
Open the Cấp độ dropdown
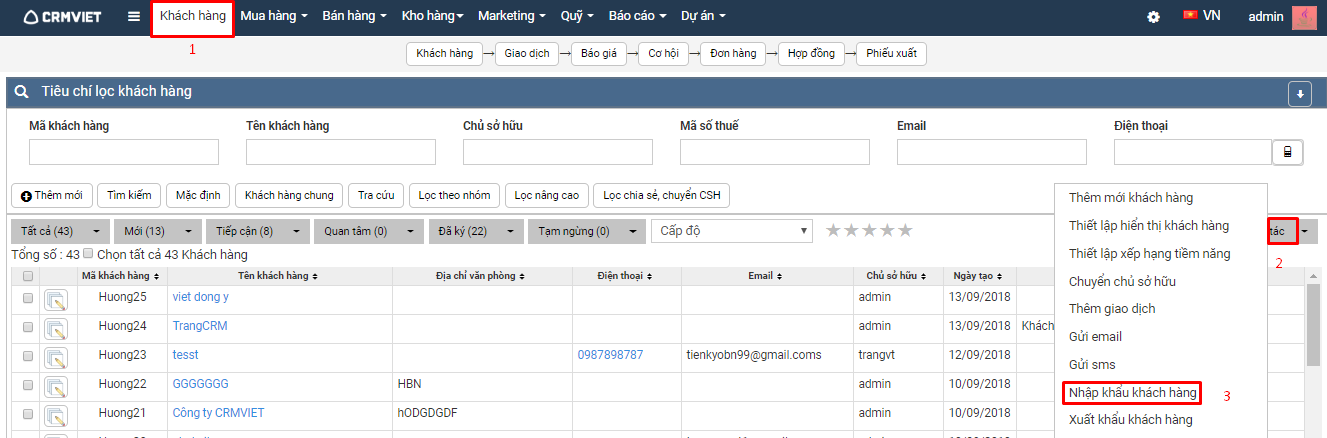pyautogui.click(x=732, y=231)
